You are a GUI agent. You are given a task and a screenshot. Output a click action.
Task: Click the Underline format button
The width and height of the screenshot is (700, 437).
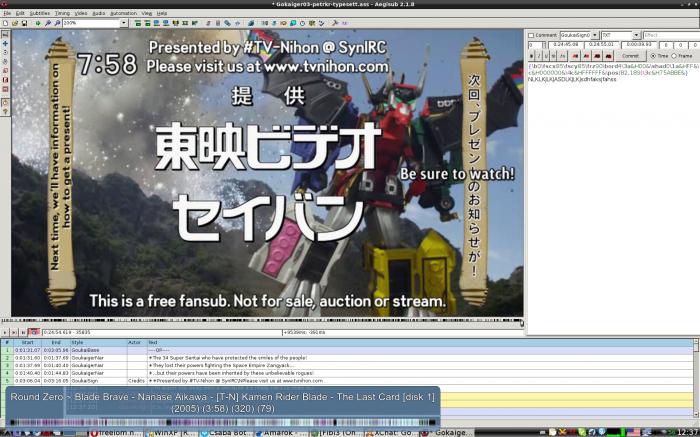pyautogui.click(x=546, y=56)
